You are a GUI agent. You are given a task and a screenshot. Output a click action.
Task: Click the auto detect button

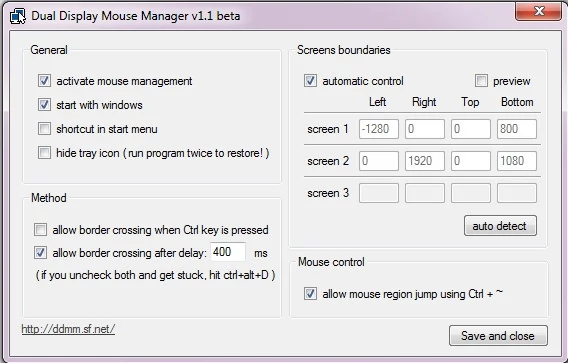tap(500, 226)
